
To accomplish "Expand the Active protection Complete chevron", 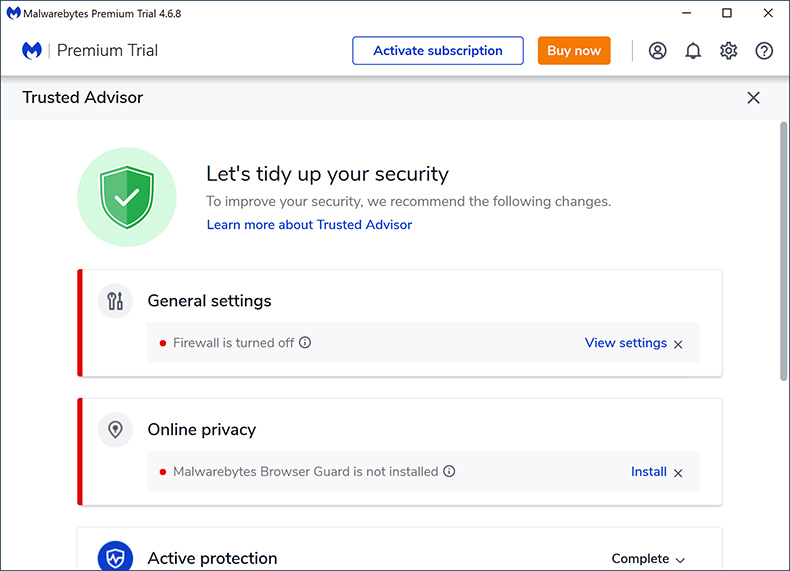I will pos(680,559).
